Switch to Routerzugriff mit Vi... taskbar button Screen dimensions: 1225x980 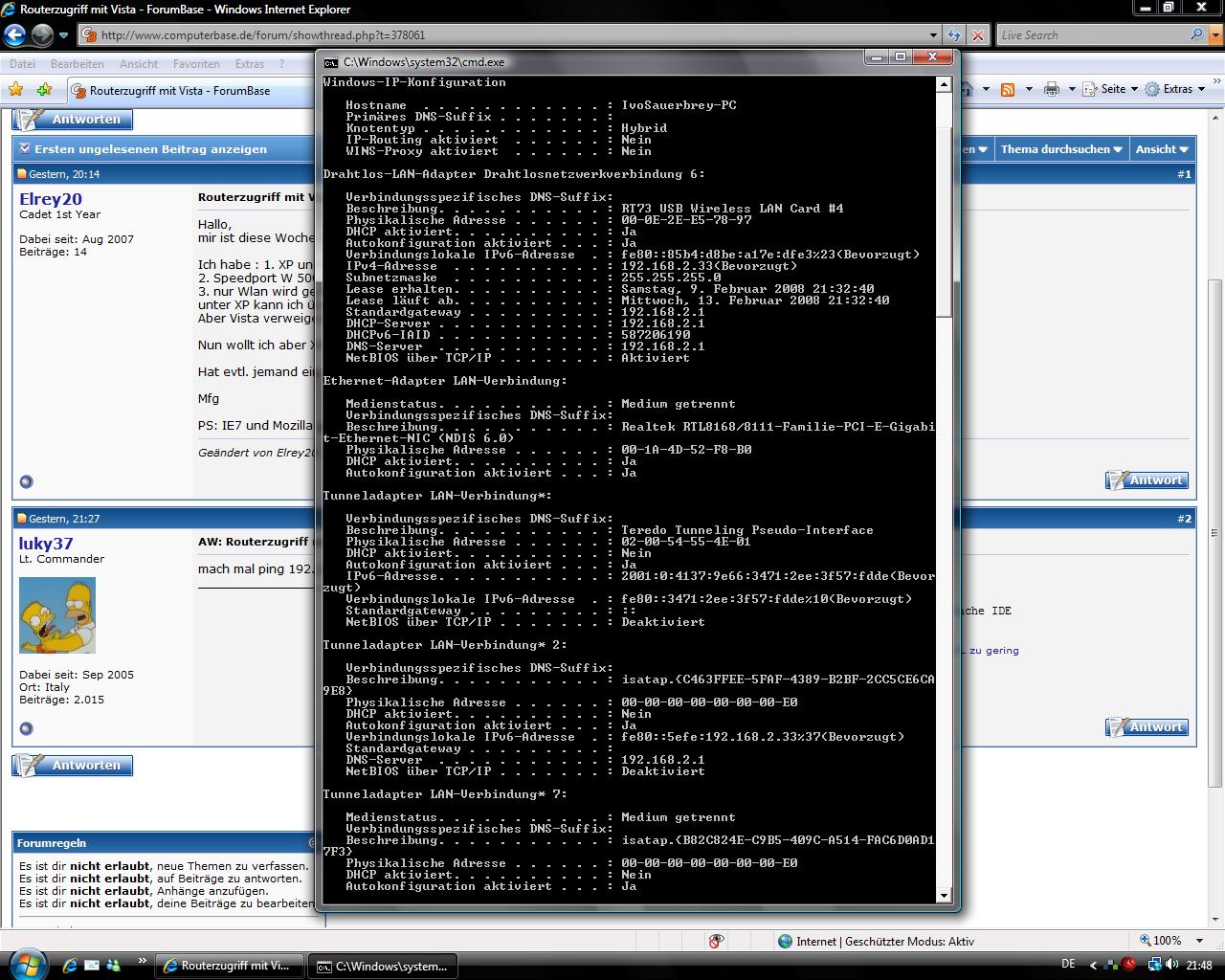[x=230, y=966]
